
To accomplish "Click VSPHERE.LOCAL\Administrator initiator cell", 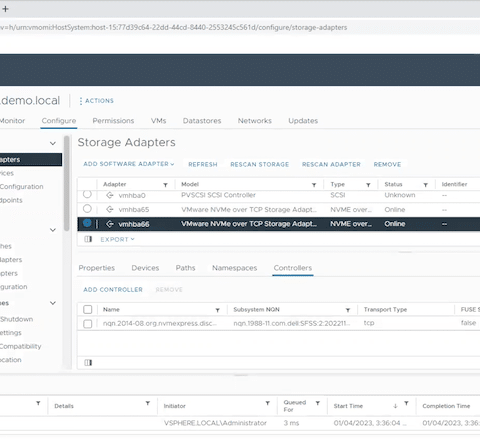I will (x=215, y=423).
